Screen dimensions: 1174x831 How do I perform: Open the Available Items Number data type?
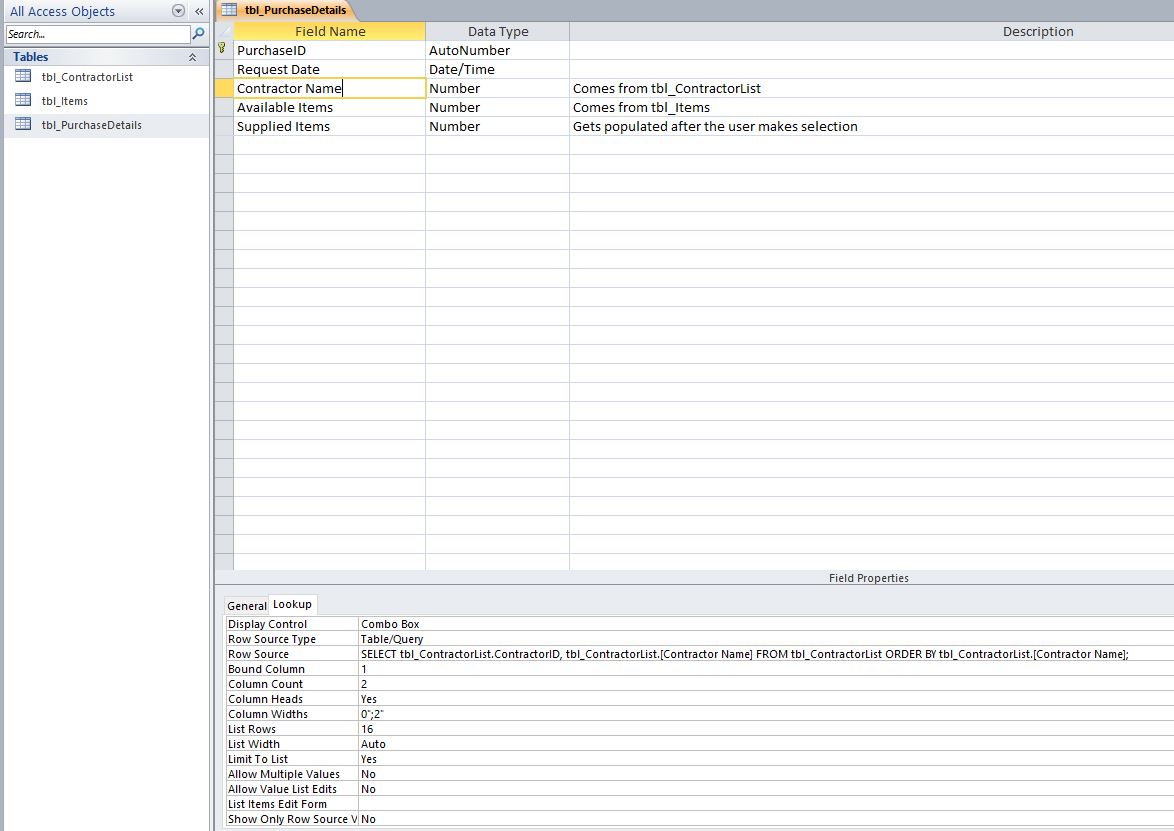pyautogui.click(x=497, y=107)
